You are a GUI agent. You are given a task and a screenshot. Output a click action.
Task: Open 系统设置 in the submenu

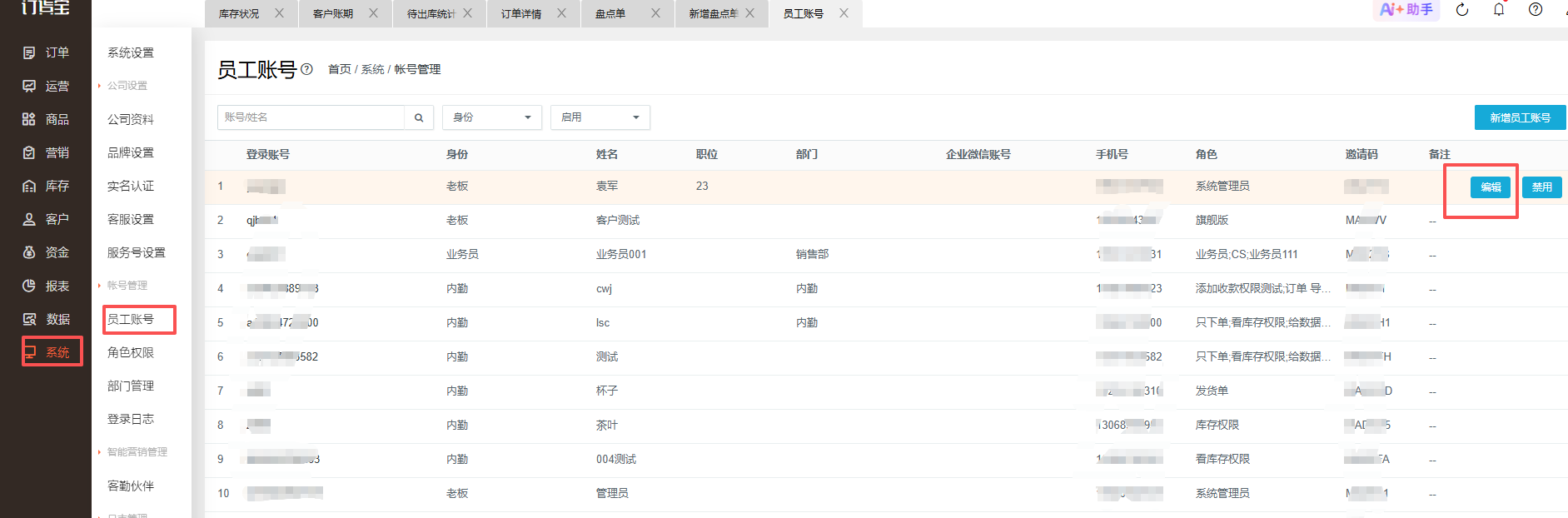tap(131, 52)
